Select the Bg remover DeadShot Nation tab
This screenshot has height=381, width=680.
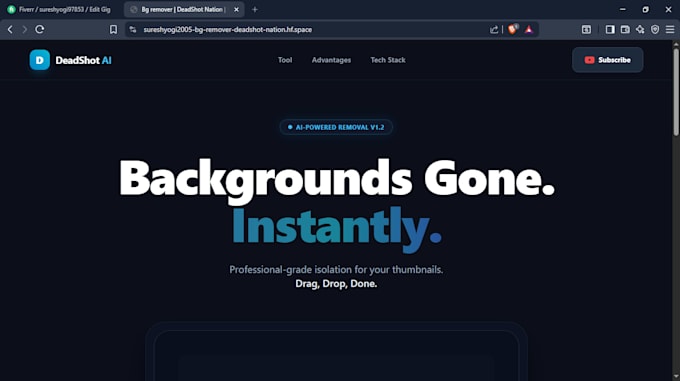point(183,10)
